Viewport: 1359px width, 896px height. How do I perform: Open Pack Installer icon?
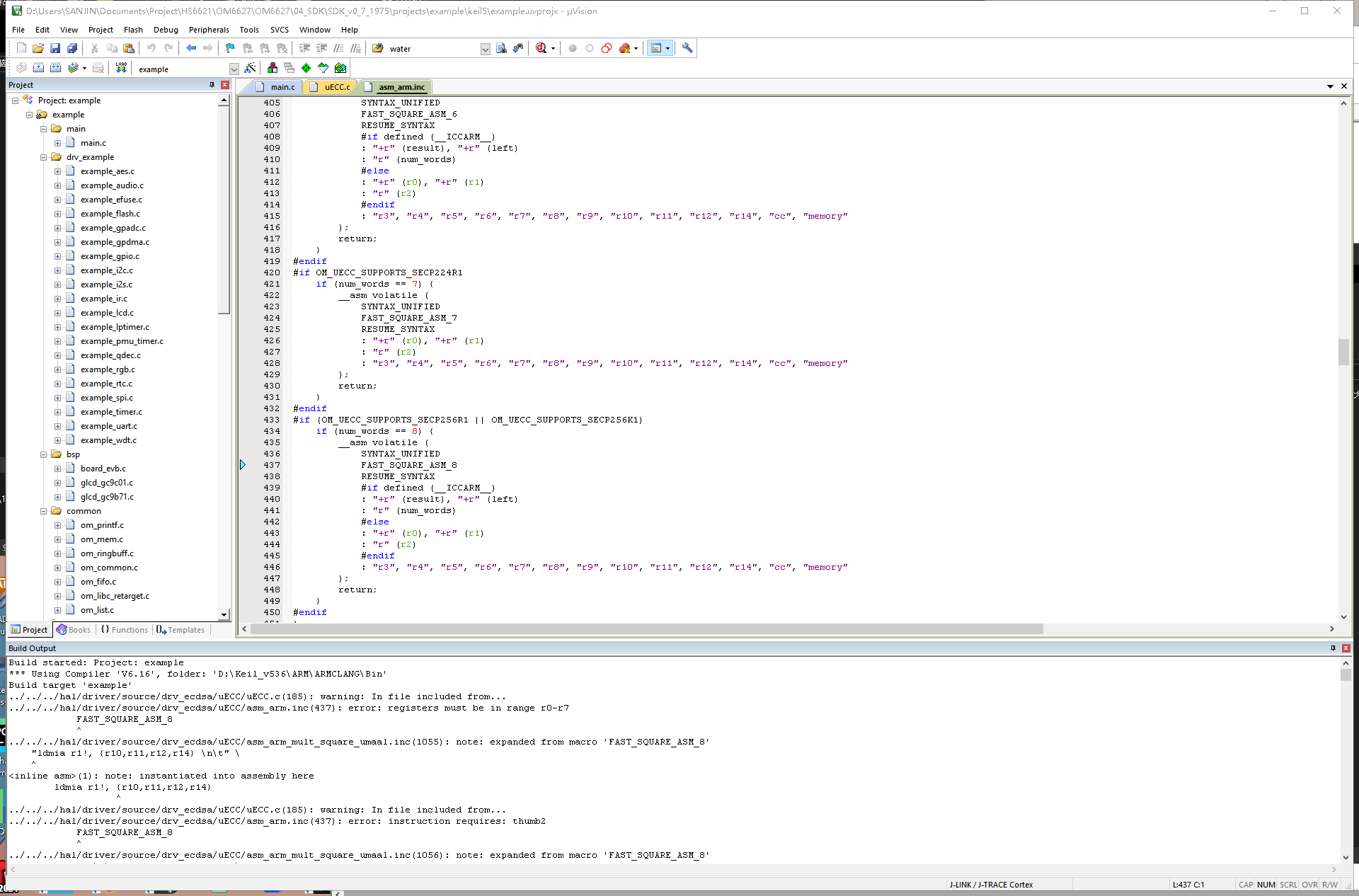pos(340,68)
